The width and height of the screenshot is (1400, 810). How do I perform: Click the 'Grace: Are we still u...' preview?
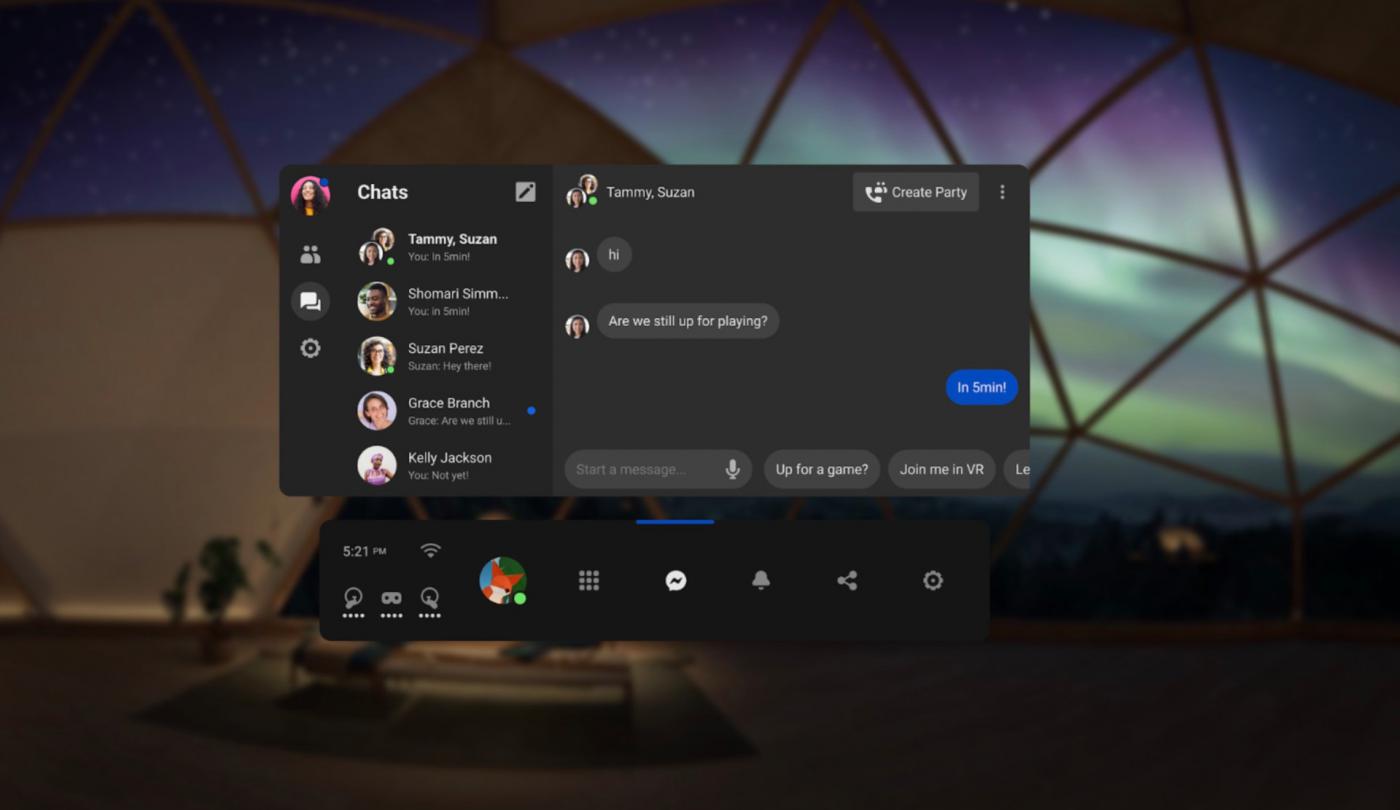(x=459, y=421)
